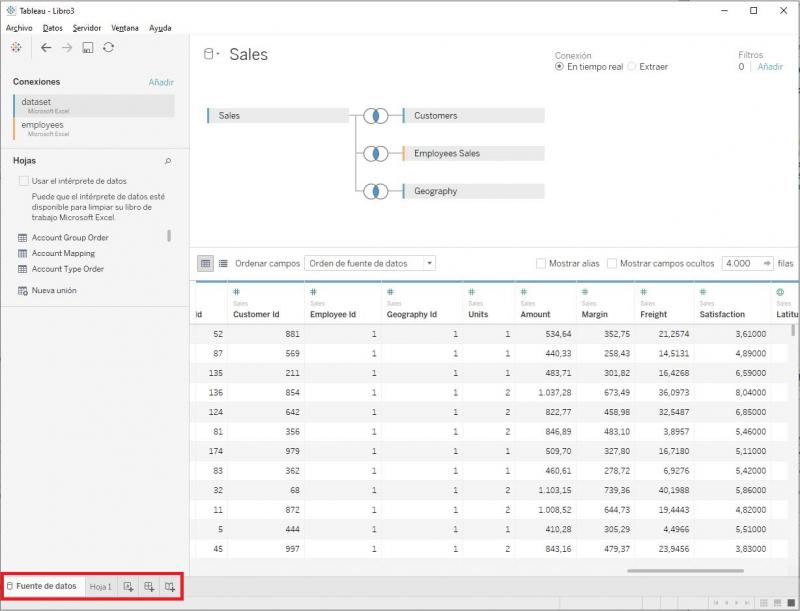Screen dimensions: 800x611
Task: Click the back arrow in the toolbar
Action: pos(46,47)
